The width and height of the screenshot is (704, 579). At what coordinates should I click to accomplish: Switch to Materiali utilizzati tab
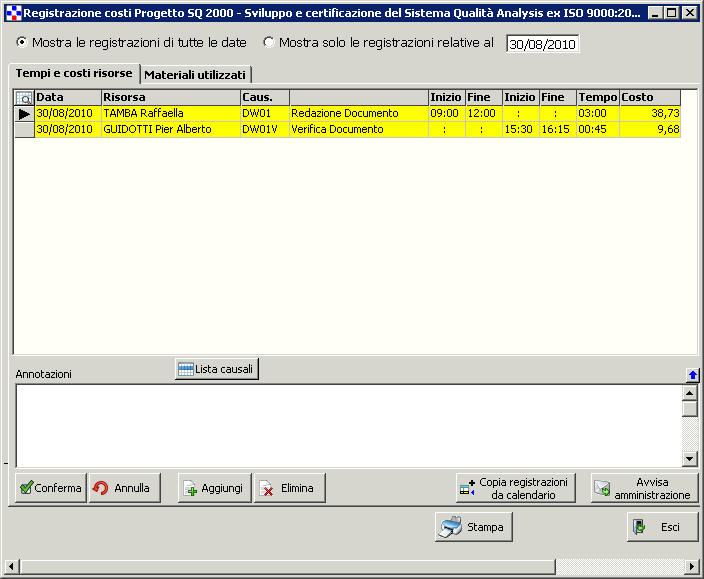pyautogui.click(x=195, y=75)
